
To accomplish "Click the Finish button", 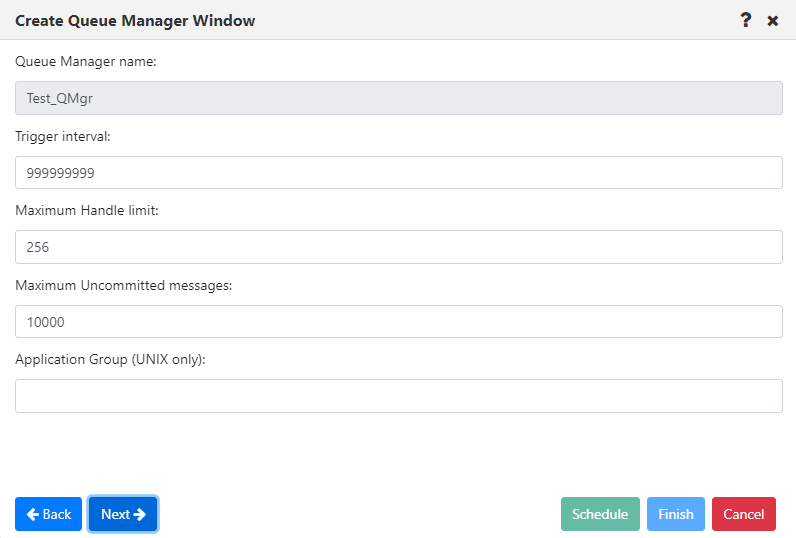I will 676,514.
